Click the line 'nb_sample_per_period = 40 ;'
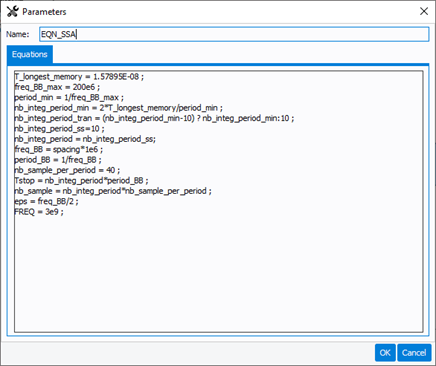 click(x=67, y=170)
